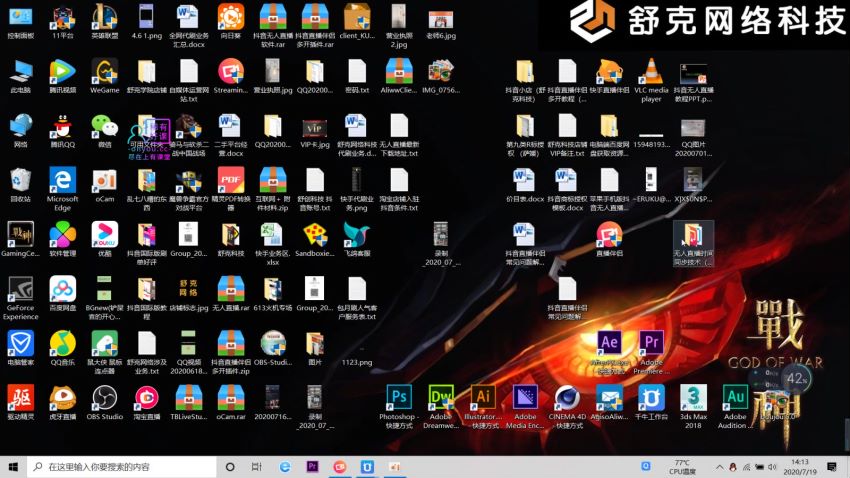Open the TBLiveStu... archive icon

(x=189, y=397)
